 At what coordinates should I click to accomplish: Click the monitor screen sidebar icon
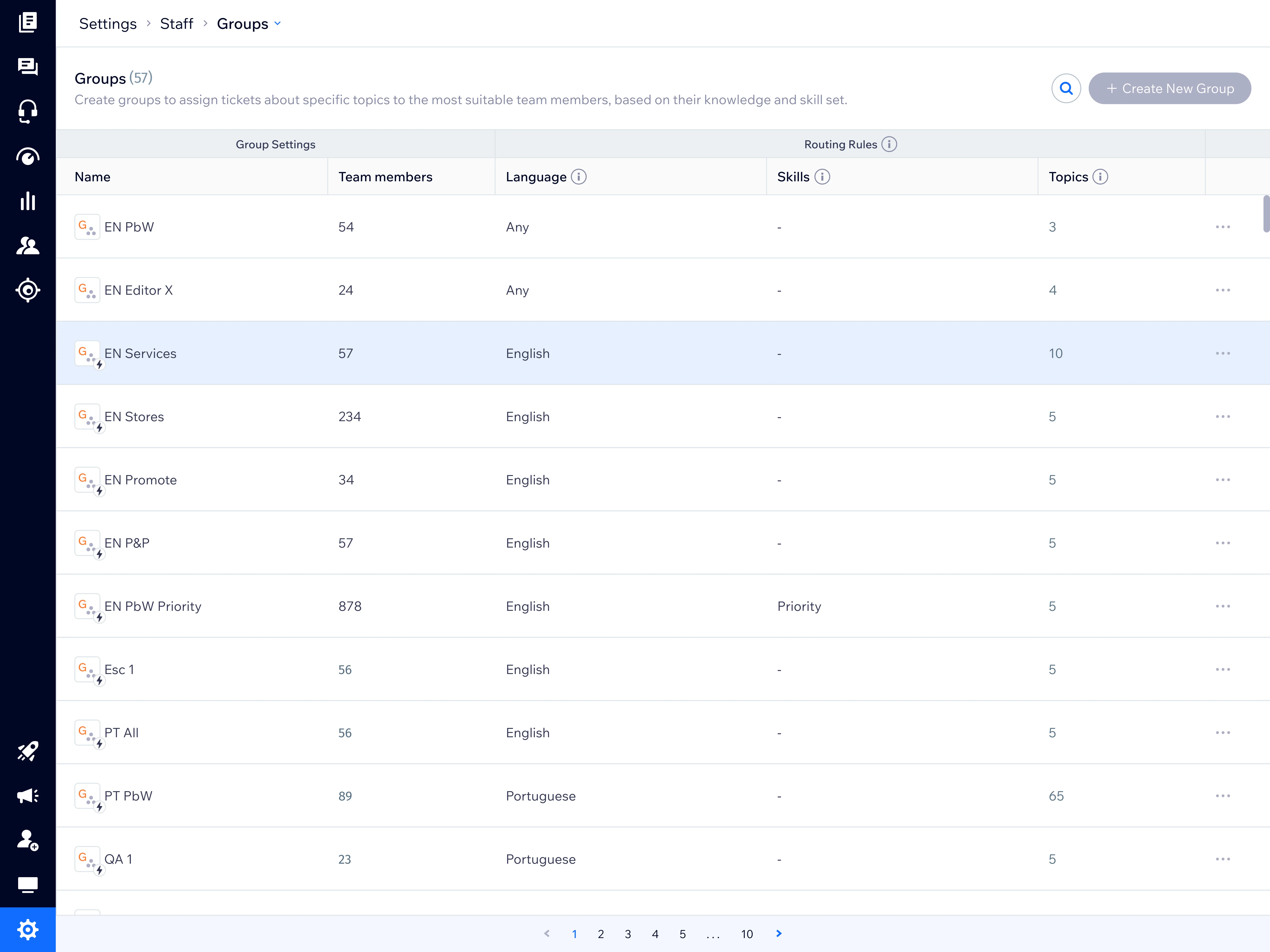pyautogui.click(x=28, y=885)
